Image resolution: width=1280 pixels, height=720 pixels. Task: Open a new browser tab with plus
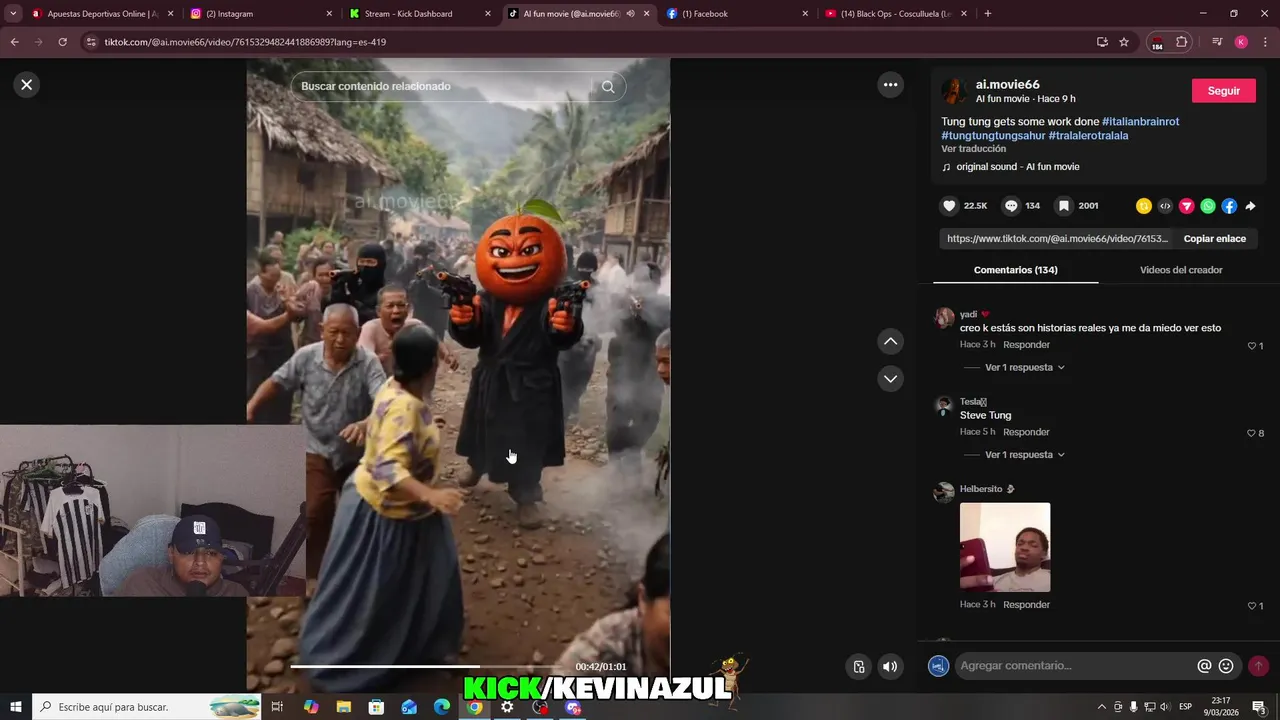[988, 14]
